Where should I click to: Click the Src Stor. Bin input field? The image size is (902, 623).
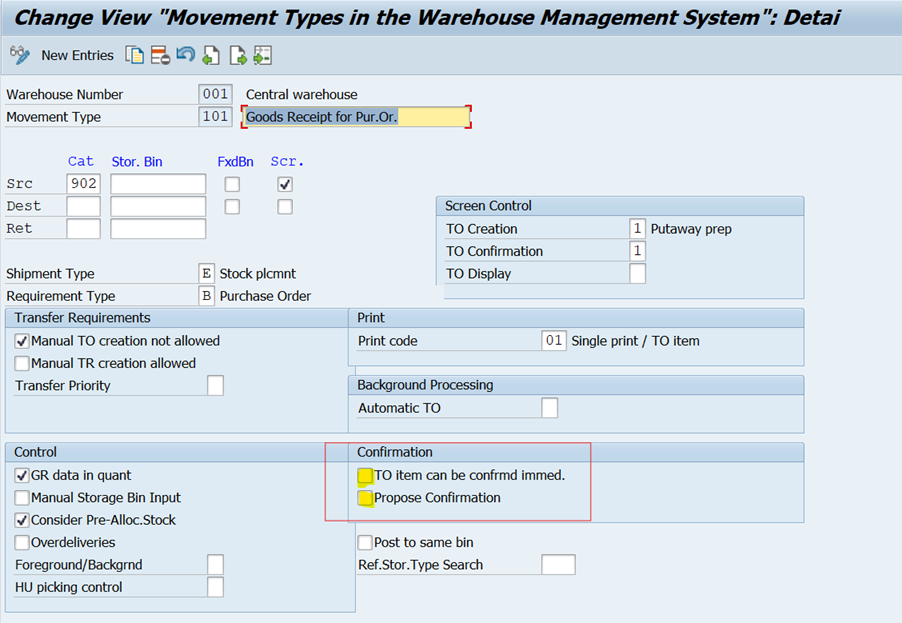point(158,184)
